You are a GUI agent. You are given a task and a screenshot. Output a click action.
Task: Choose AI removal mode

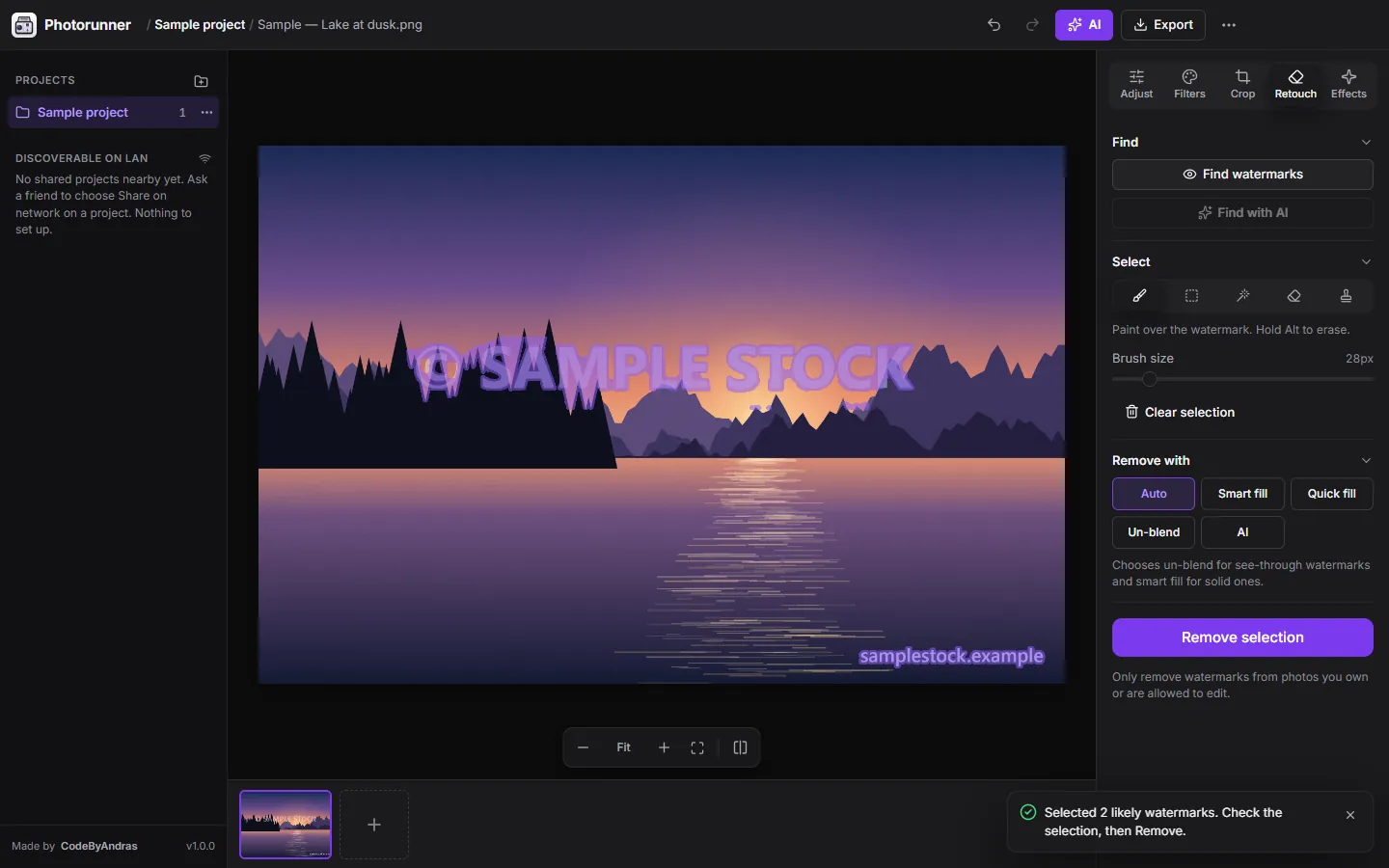point(1242,532)
